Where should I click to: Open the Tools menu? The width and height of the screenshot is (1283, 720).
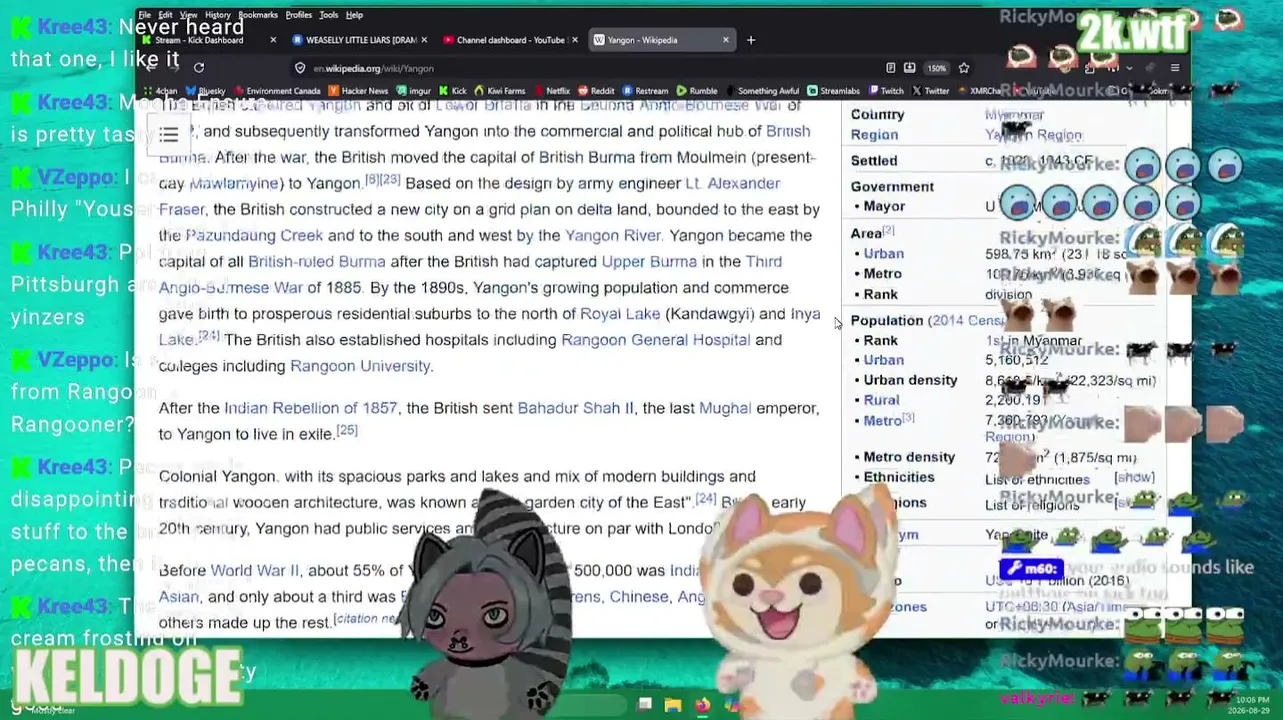coord(328,15)
